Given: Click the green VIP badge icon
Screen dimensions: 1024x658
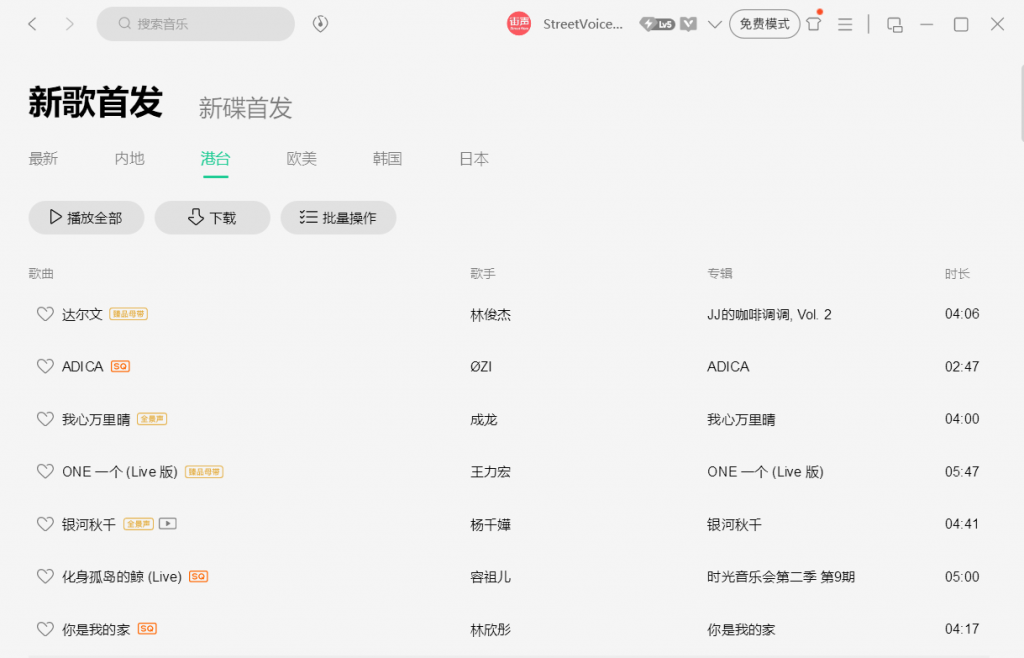Looking at the screenshot, I should click(x=689, y=24).
